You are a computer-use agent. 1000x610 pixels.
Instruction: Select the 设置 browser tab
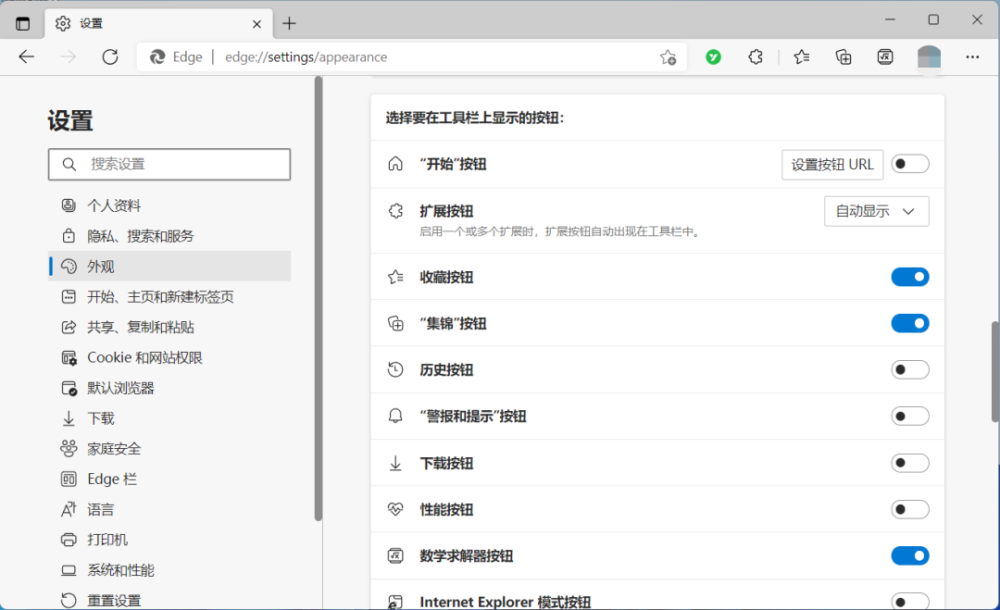[x=158, y=24]
